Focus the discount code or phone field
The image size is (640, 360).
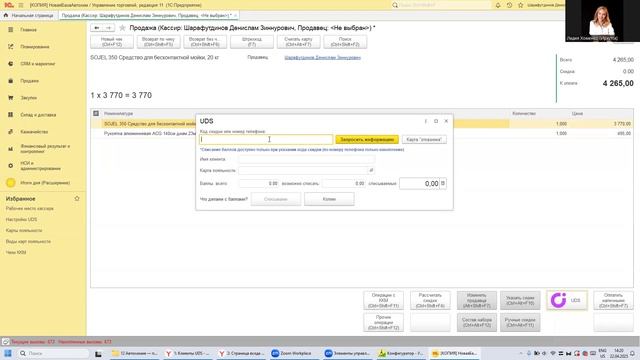pyautogui.click(x=266, y=140)
